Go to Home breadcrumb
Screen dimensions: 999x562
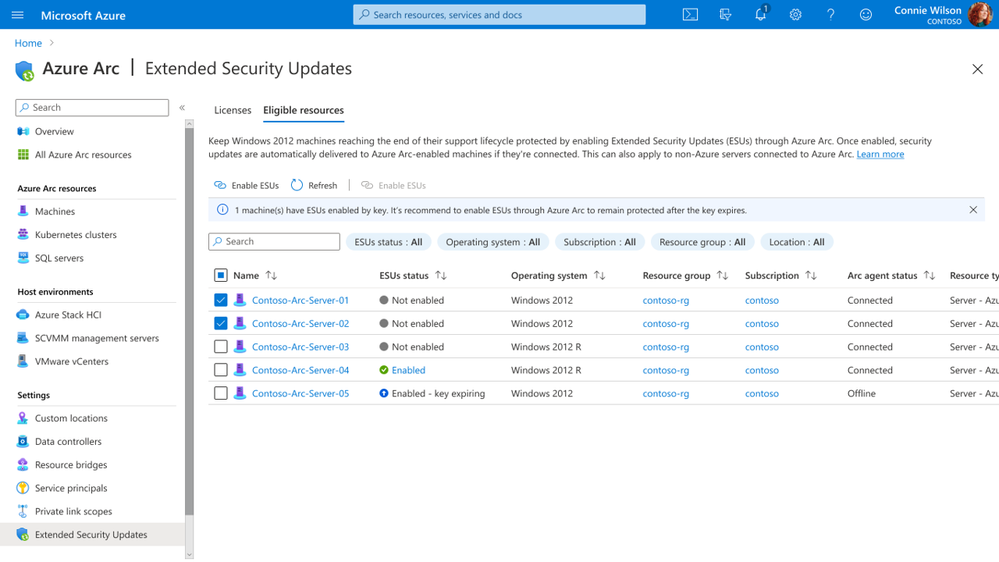[x=28, y=43]
